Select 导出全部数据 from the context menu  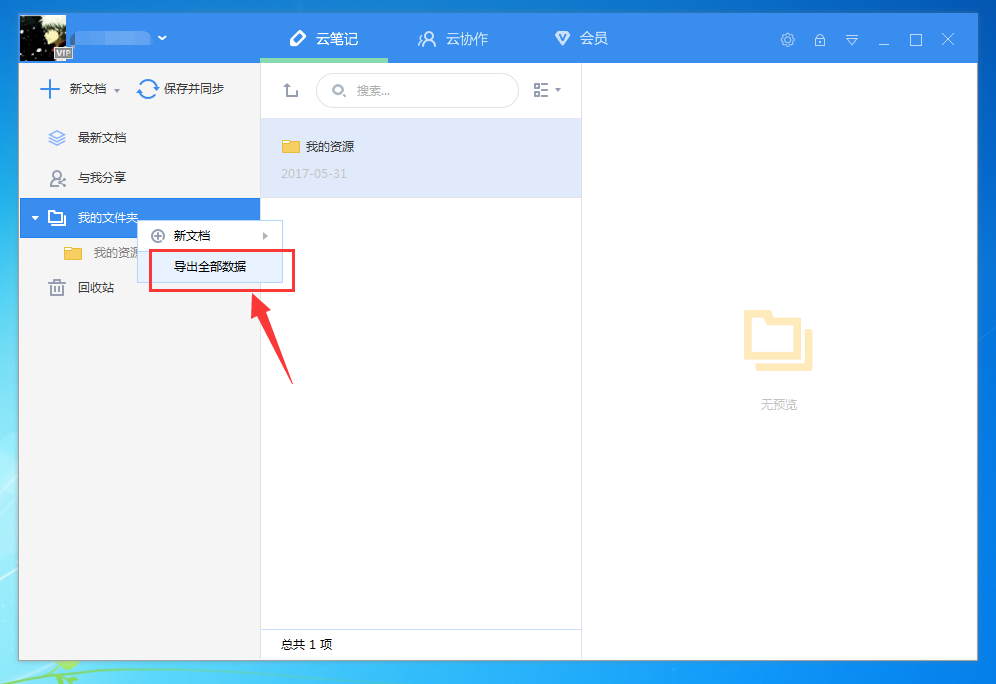tap(211, 268)
